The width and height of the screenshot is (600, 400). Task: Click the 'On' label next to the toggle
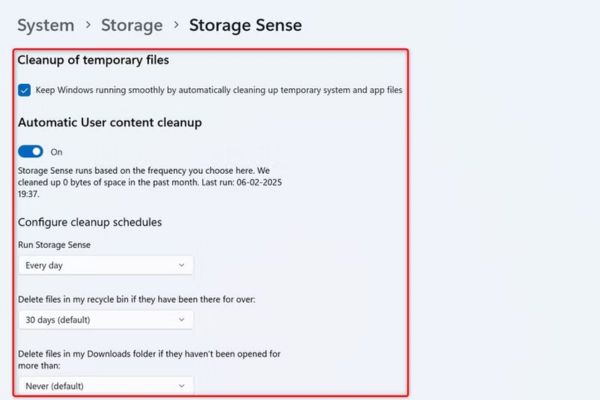tap(56, 152)
